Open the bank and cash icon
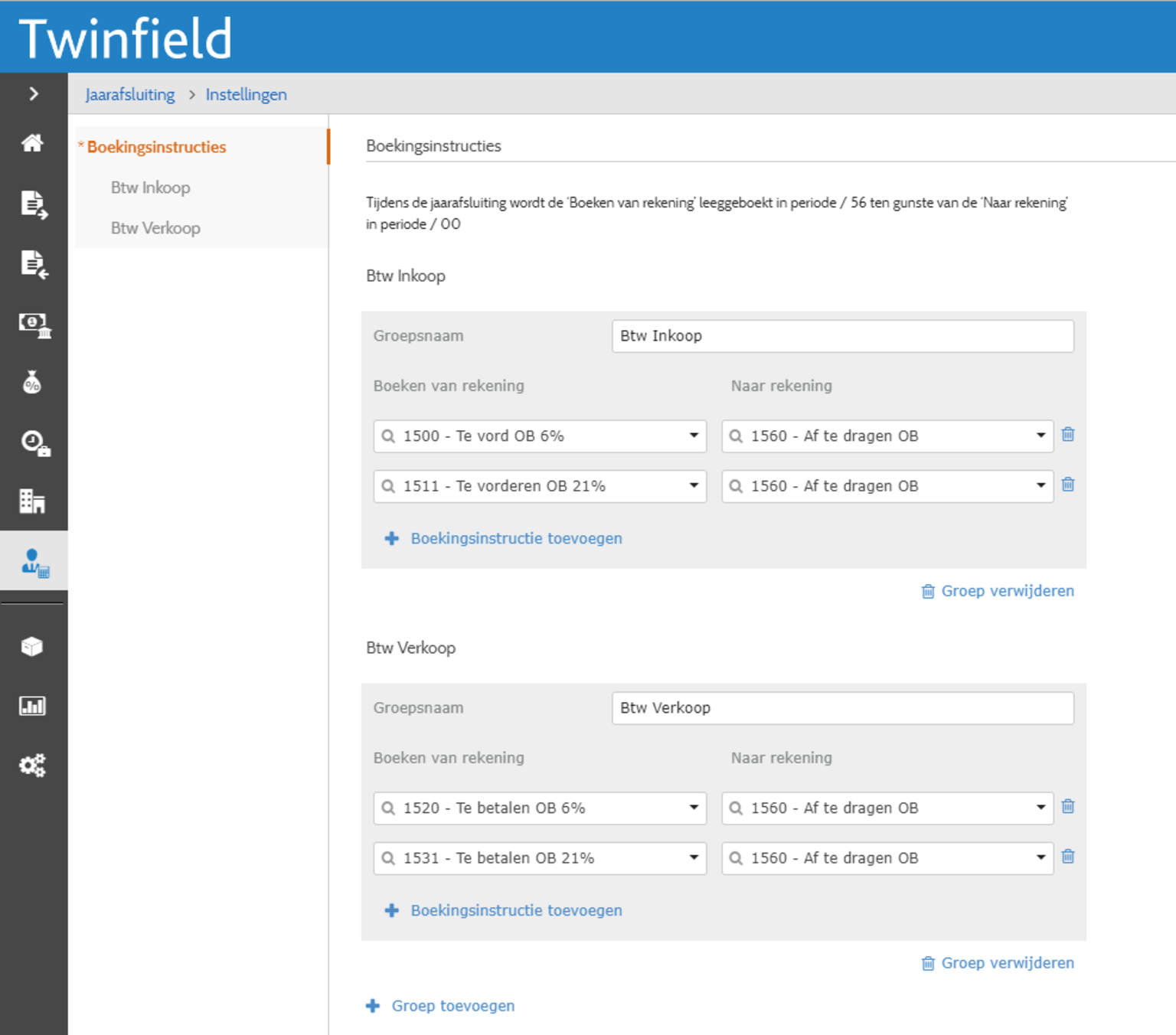The height and width of the screenshot is (1035, 1176). tap(34, 325)
